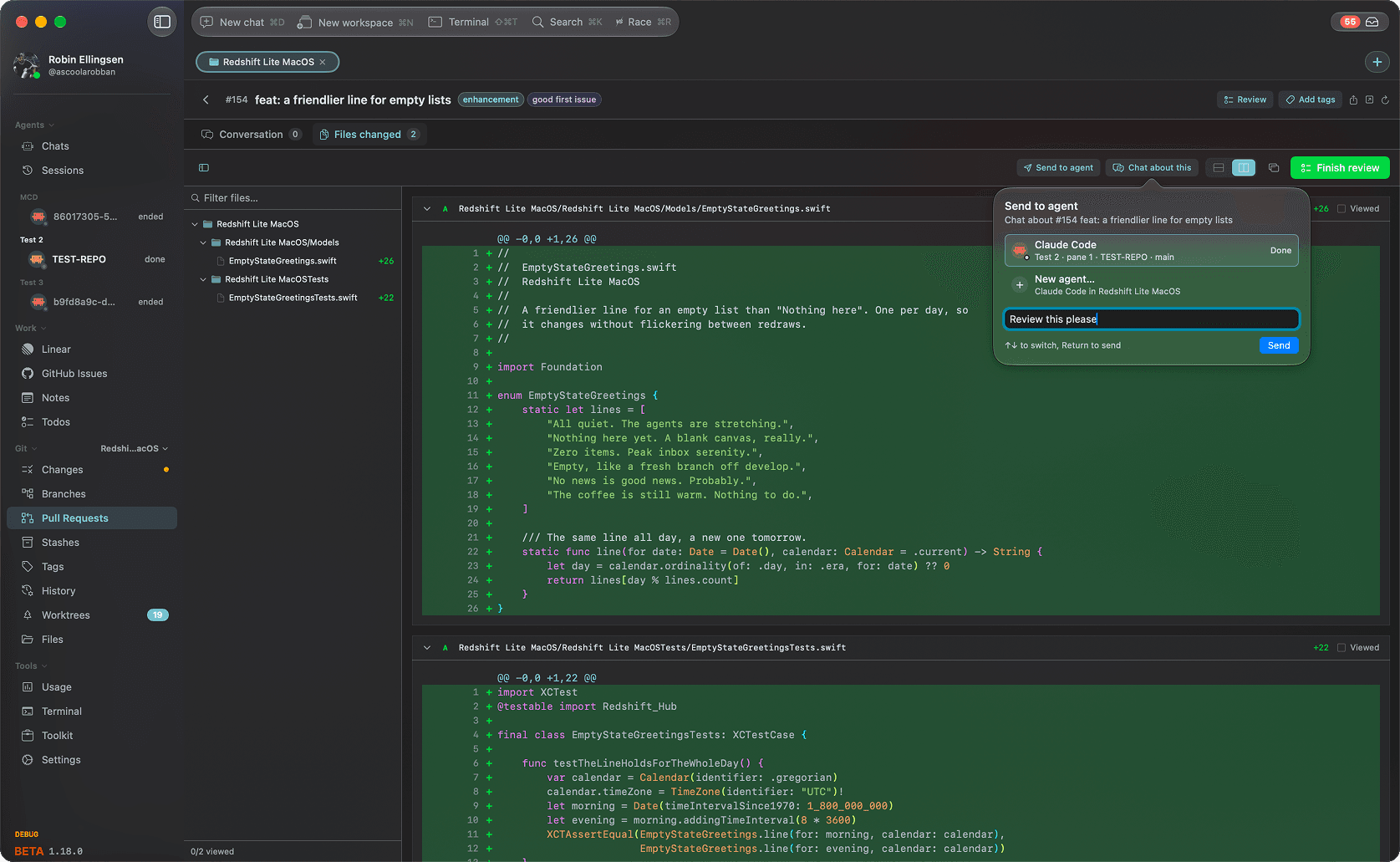Screen dimensions: 1400x862
Task: Open Stashes in Git section
Action: 92,543
